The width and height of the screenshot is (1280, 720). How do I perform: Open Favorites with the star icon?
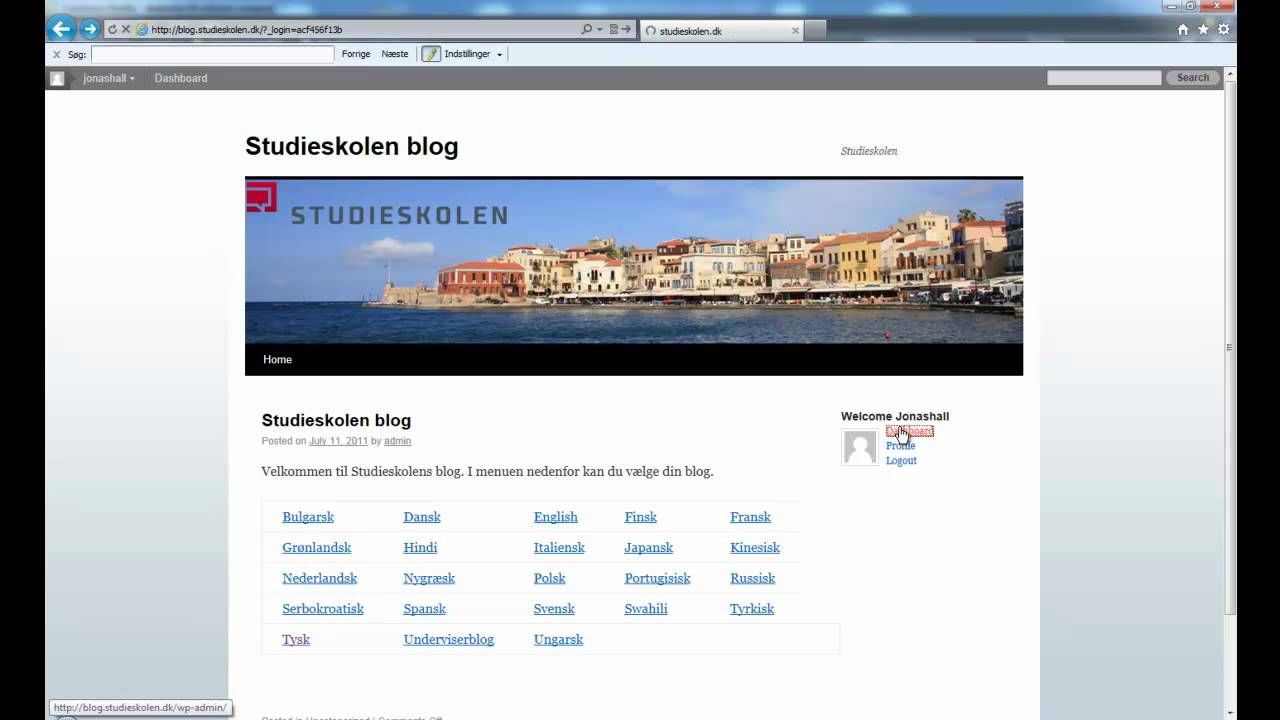tap(1203, 29)
